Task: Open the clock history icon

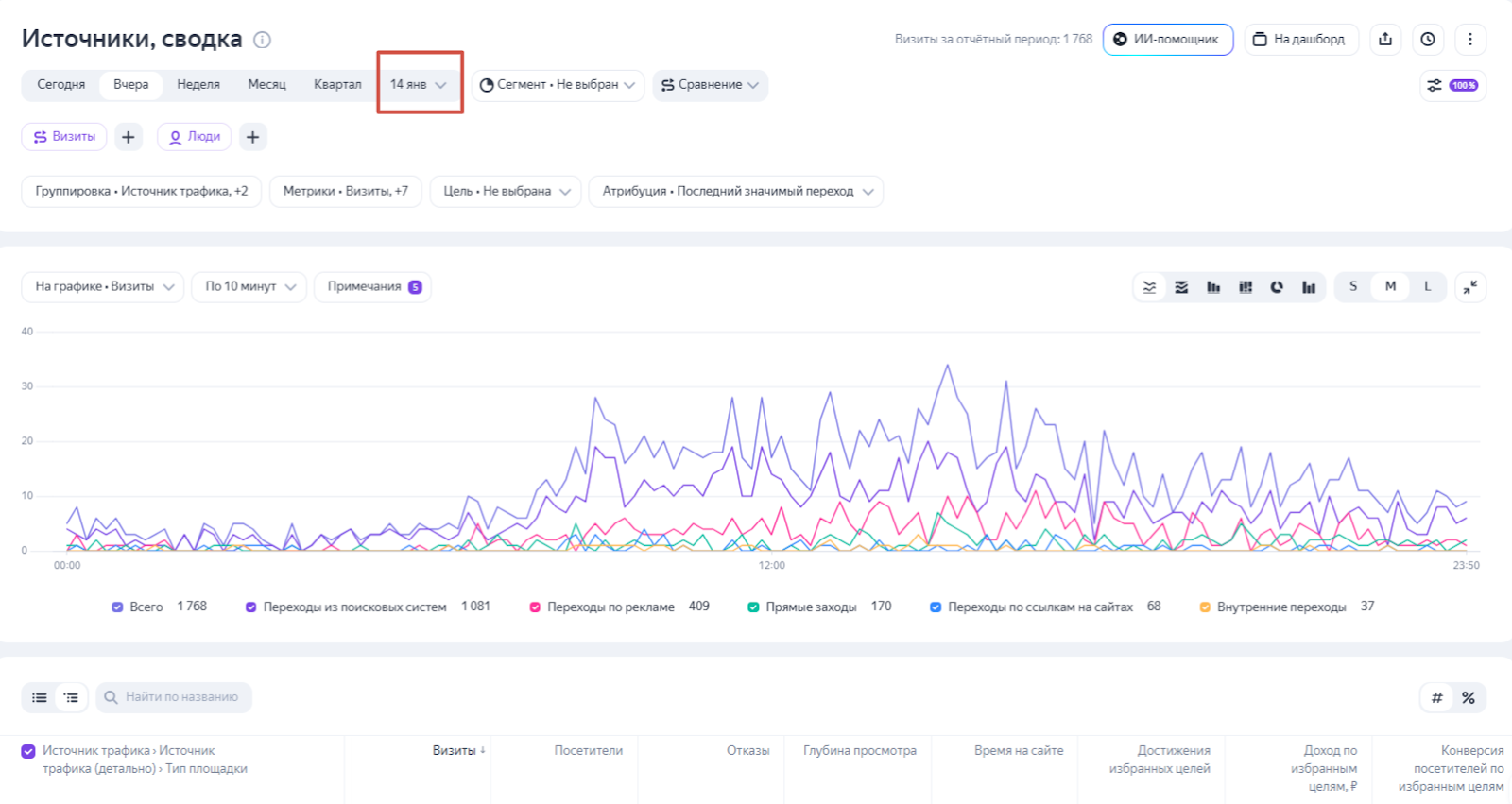Action: tap(1428, 40)
